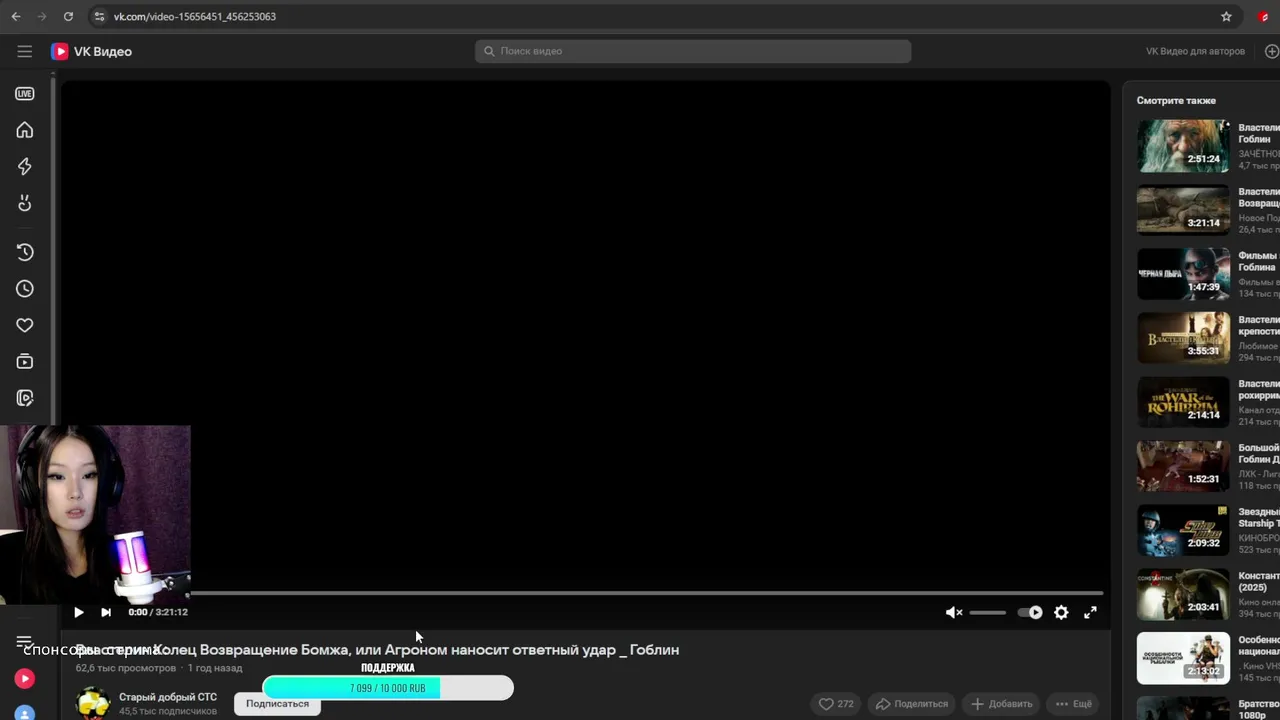Open the hamburger menu beside the VK Видео logo
Image resolution: width=1280 pixels, height=720 pixels.
tap(25, 51)
